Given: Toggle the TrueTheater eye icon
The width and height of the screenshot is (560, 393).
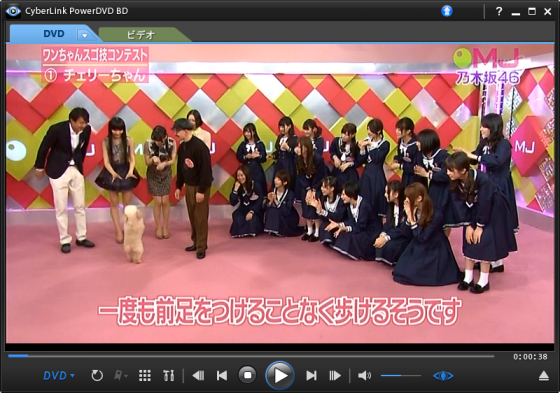Looking at the screenshot, I should click(x=443, y=375).
